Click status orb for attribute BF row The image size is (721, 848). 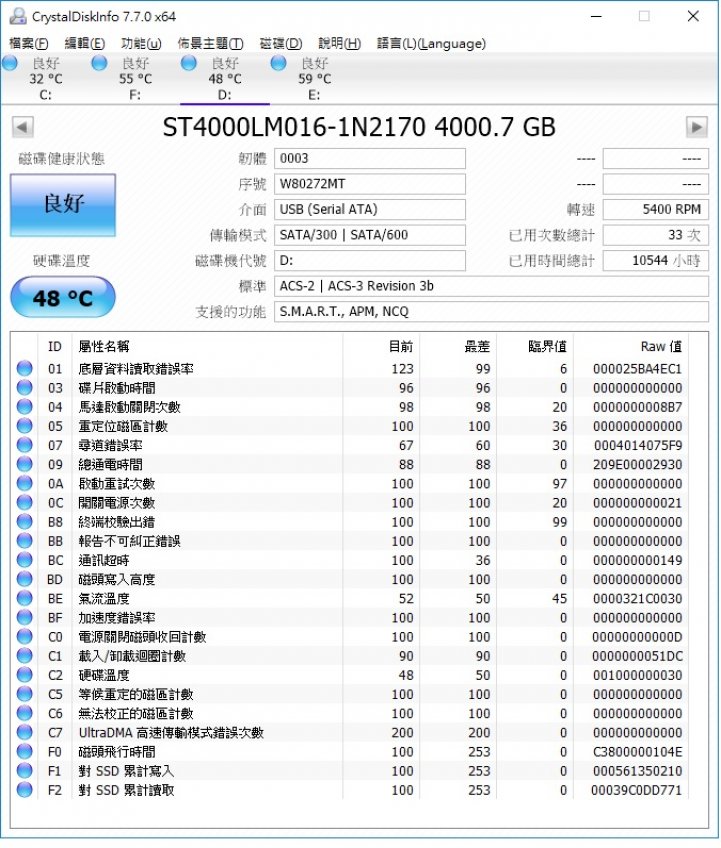click(x=24, y=618)
